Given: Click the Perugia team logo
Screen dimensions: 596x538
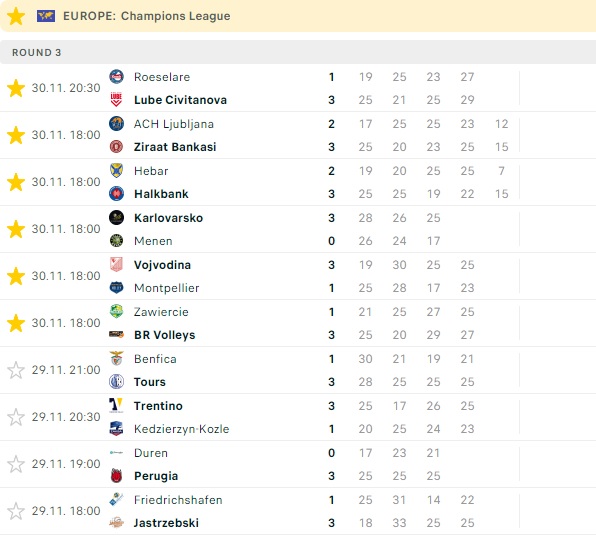Looking at the screenshot, I should click(x=116, y=476).
